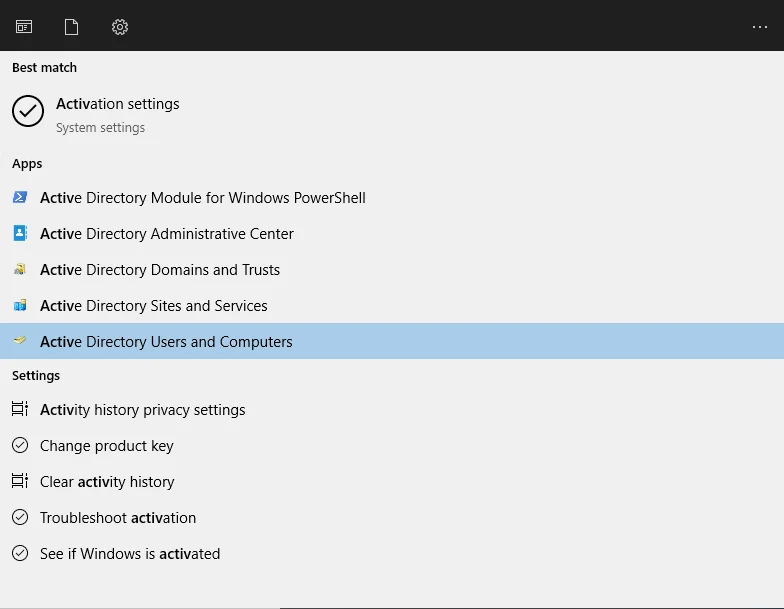The image size is (784, 609).
Task: Click the Users and Computers icon
Action: [20, 340]
